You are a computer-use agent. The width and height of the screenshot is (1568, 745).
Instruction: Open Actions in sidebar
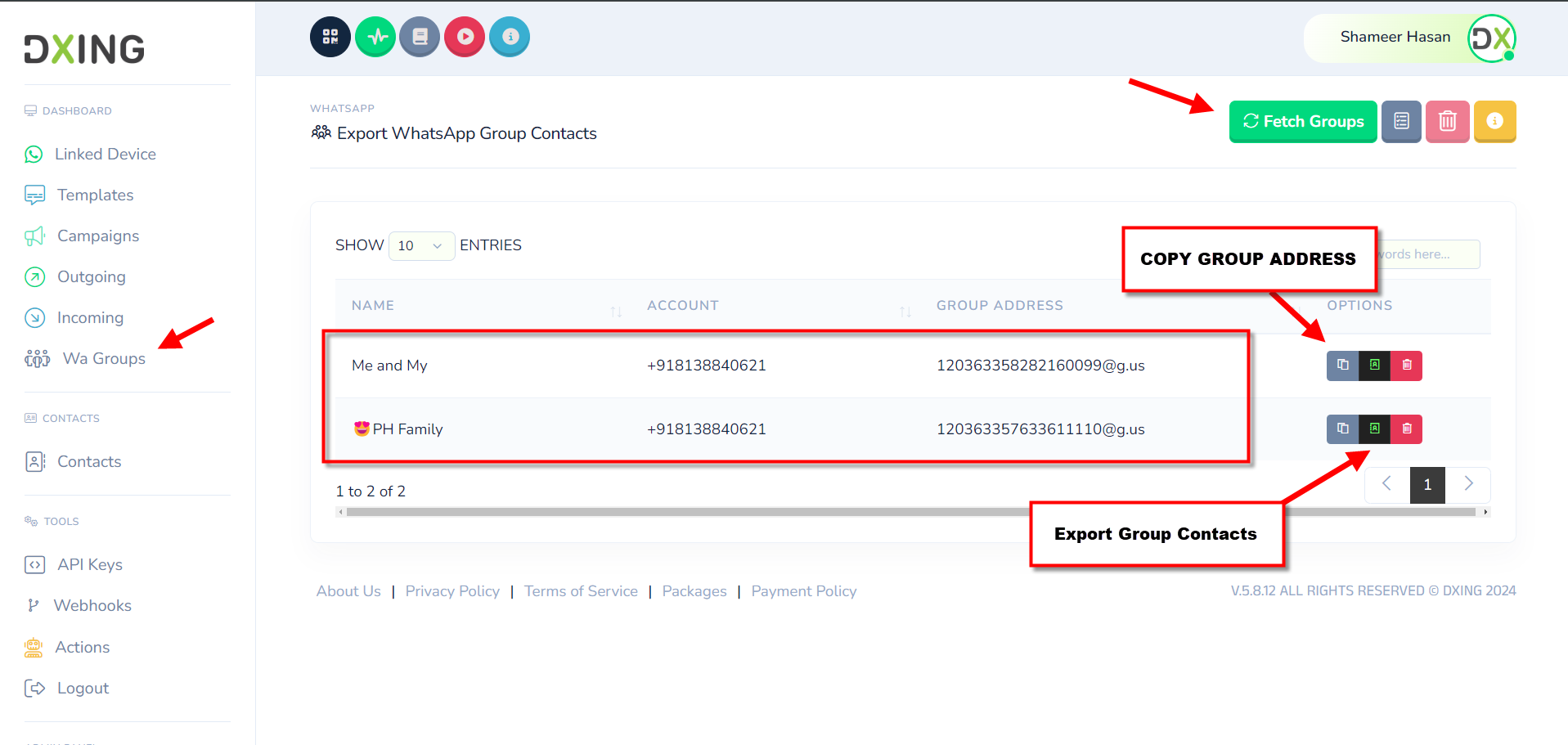(67, 647)
